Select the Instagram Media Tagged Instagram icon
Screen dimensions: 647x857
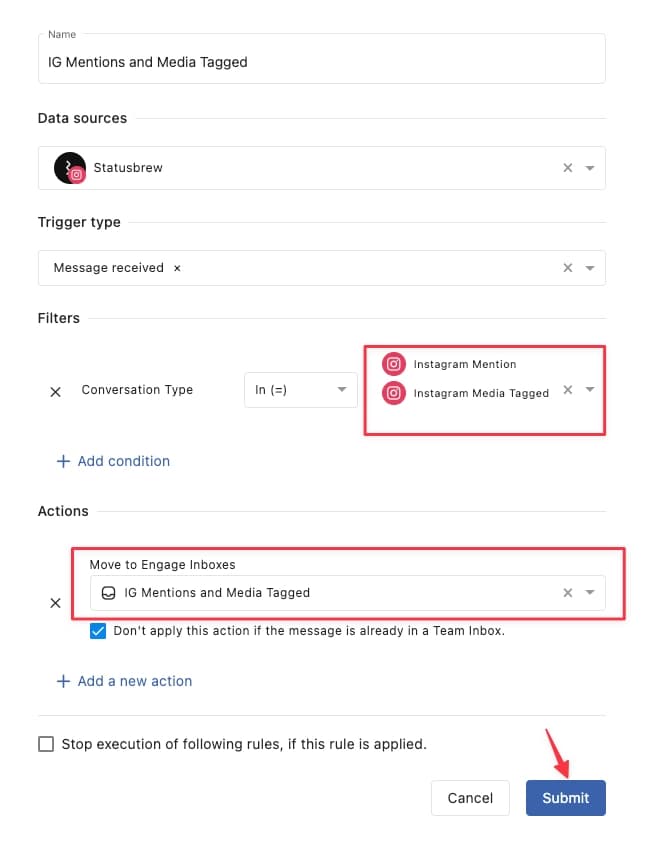pos(393,393)
